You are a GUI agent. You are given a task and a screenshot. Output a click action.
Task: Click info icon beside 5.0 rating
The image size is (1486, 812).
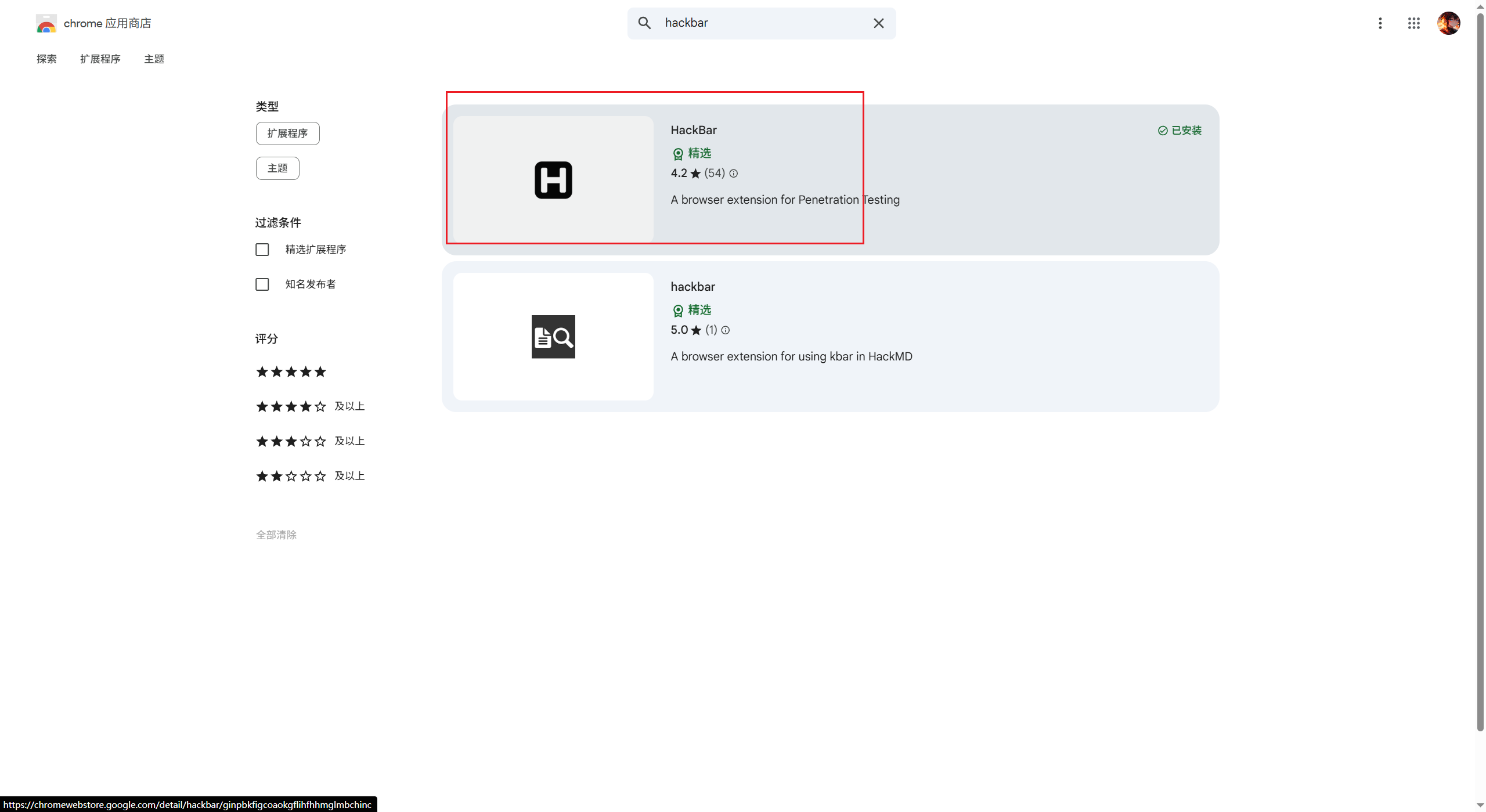click(x=726, y=330)
